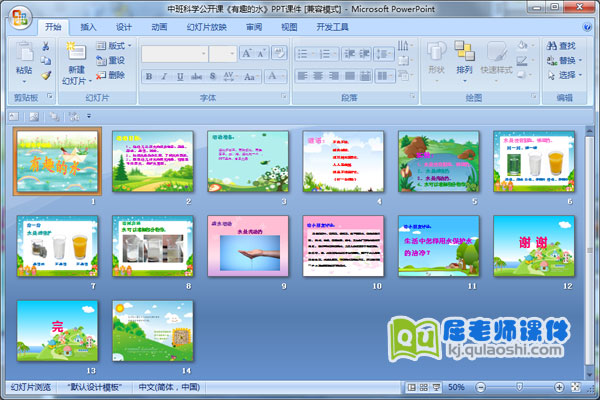The width and height of the screenshot is (600, 400).
Task: Open the Columns dropdown
Action: pyautogui.click(x=384, y=76)
